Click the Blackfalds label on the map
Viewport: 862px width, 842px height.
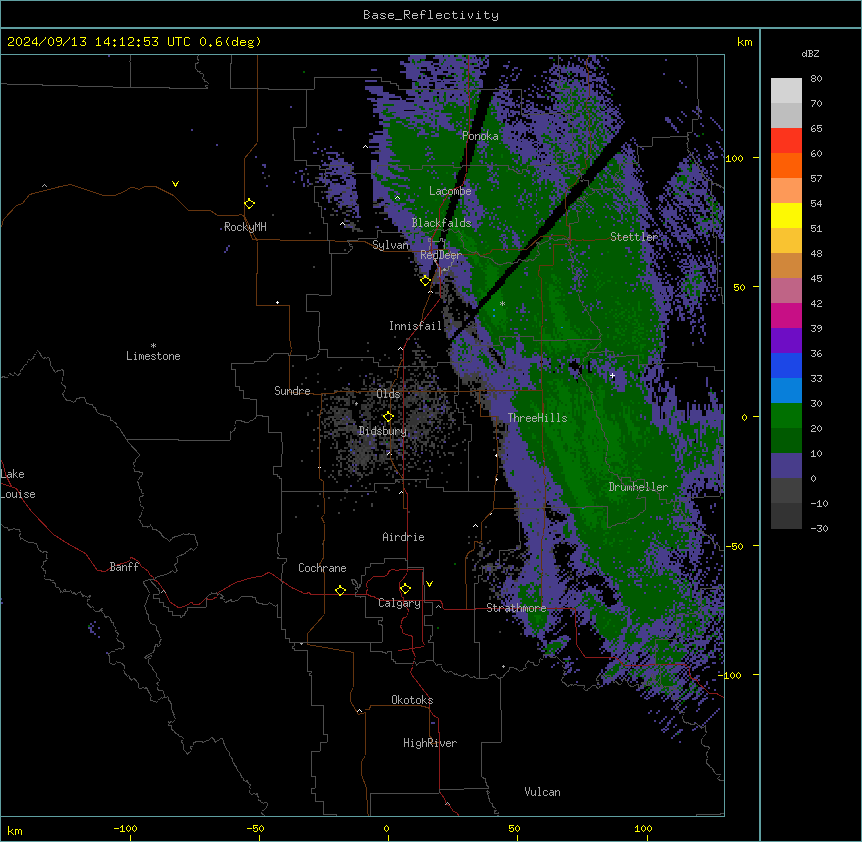click(x=441, y=223)
